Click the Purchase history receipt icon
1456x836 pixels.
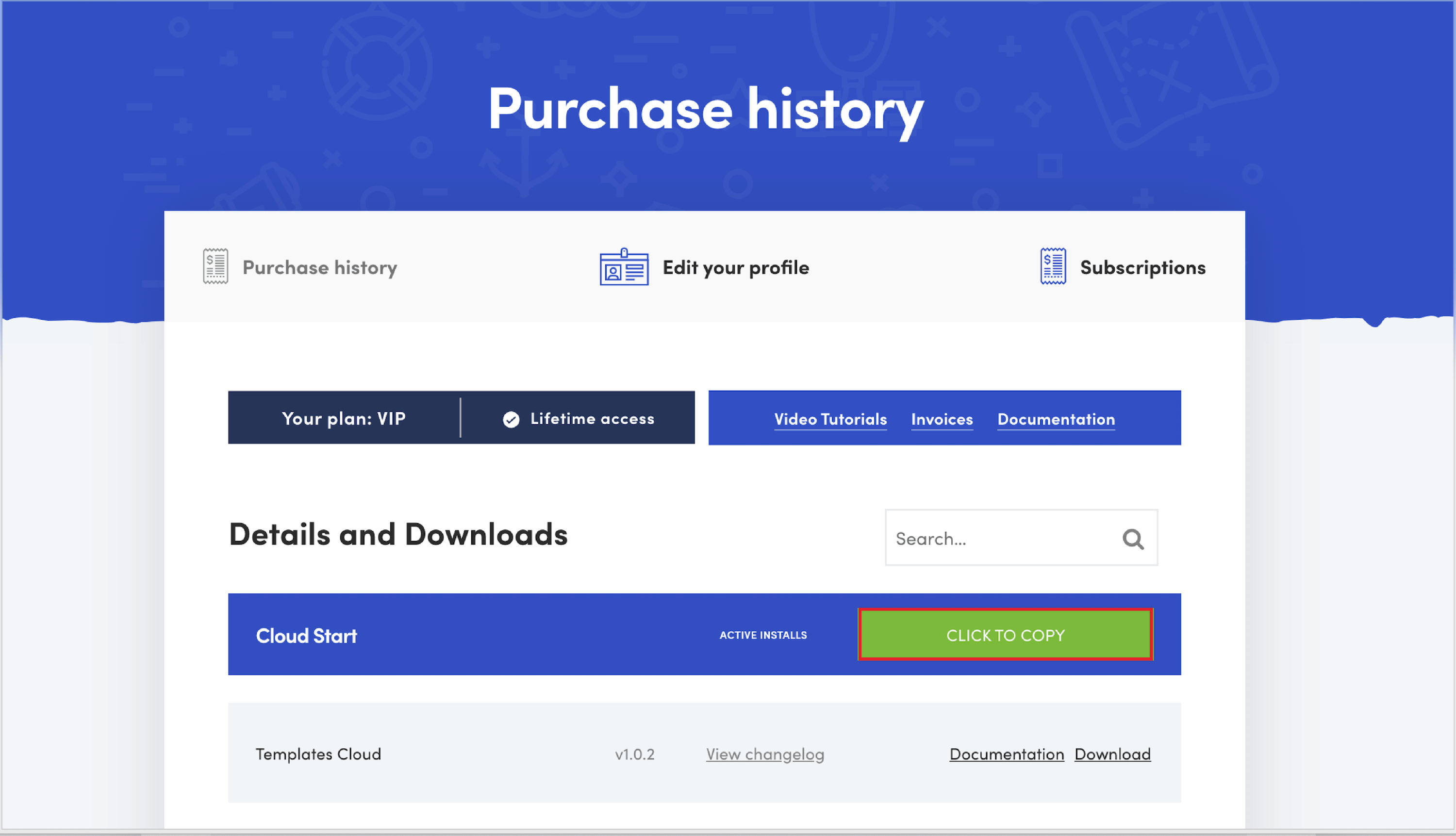tap(215, 266)
